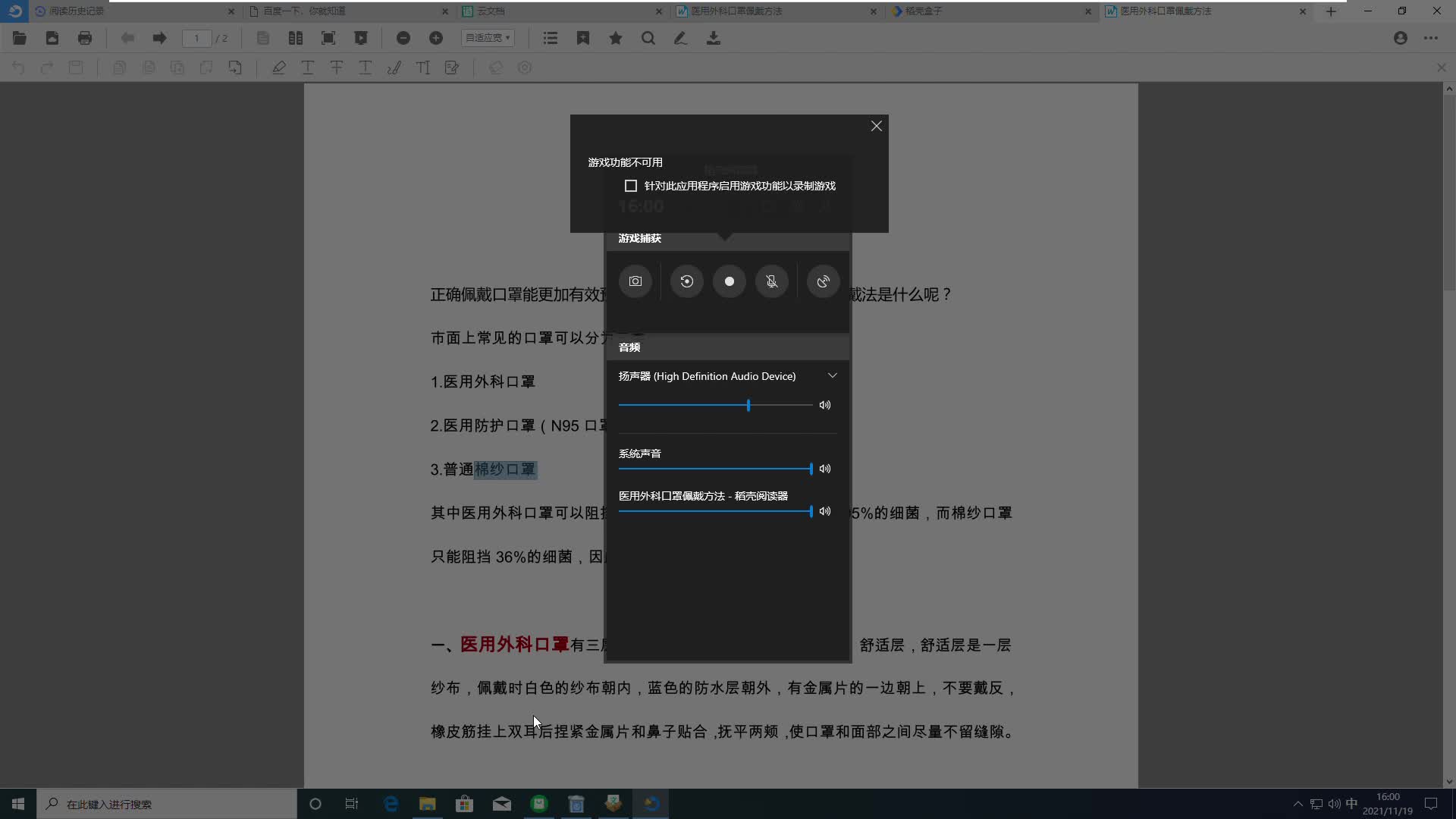
Task: Open reader settings via the gear icon
Action: click(x=525, y=67)
